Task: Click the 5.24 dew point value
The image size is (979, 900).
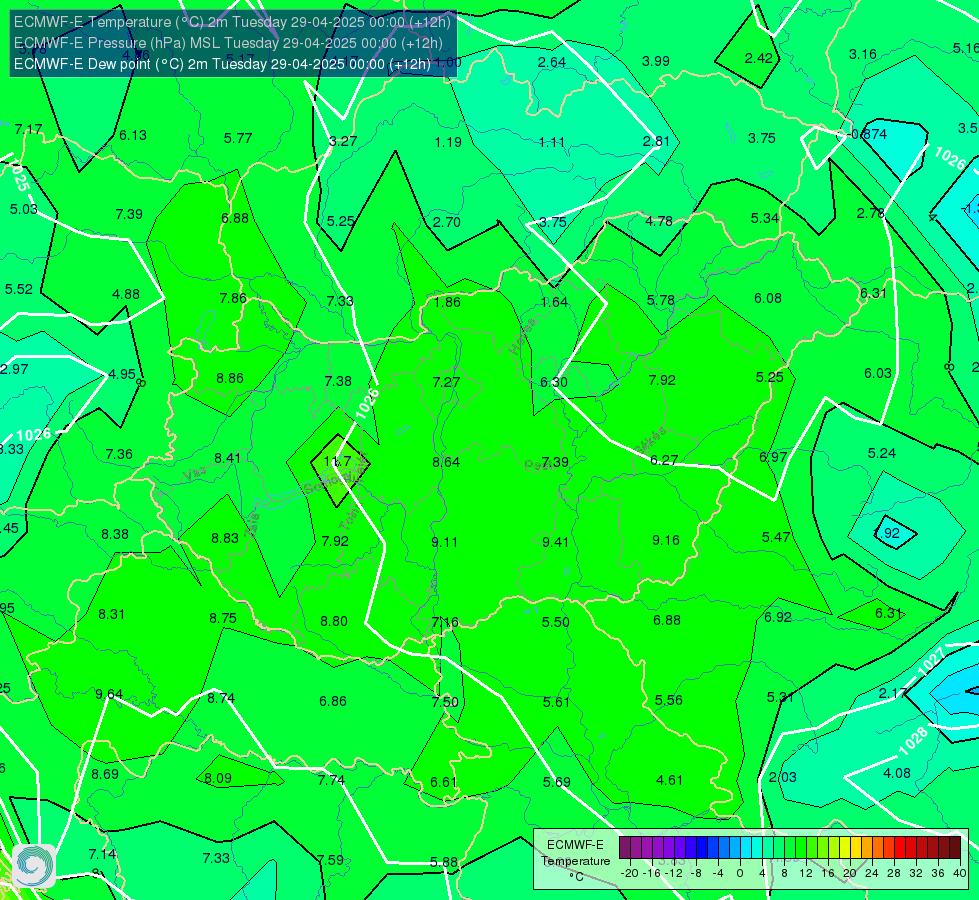Action: click(x=882, y=453)
